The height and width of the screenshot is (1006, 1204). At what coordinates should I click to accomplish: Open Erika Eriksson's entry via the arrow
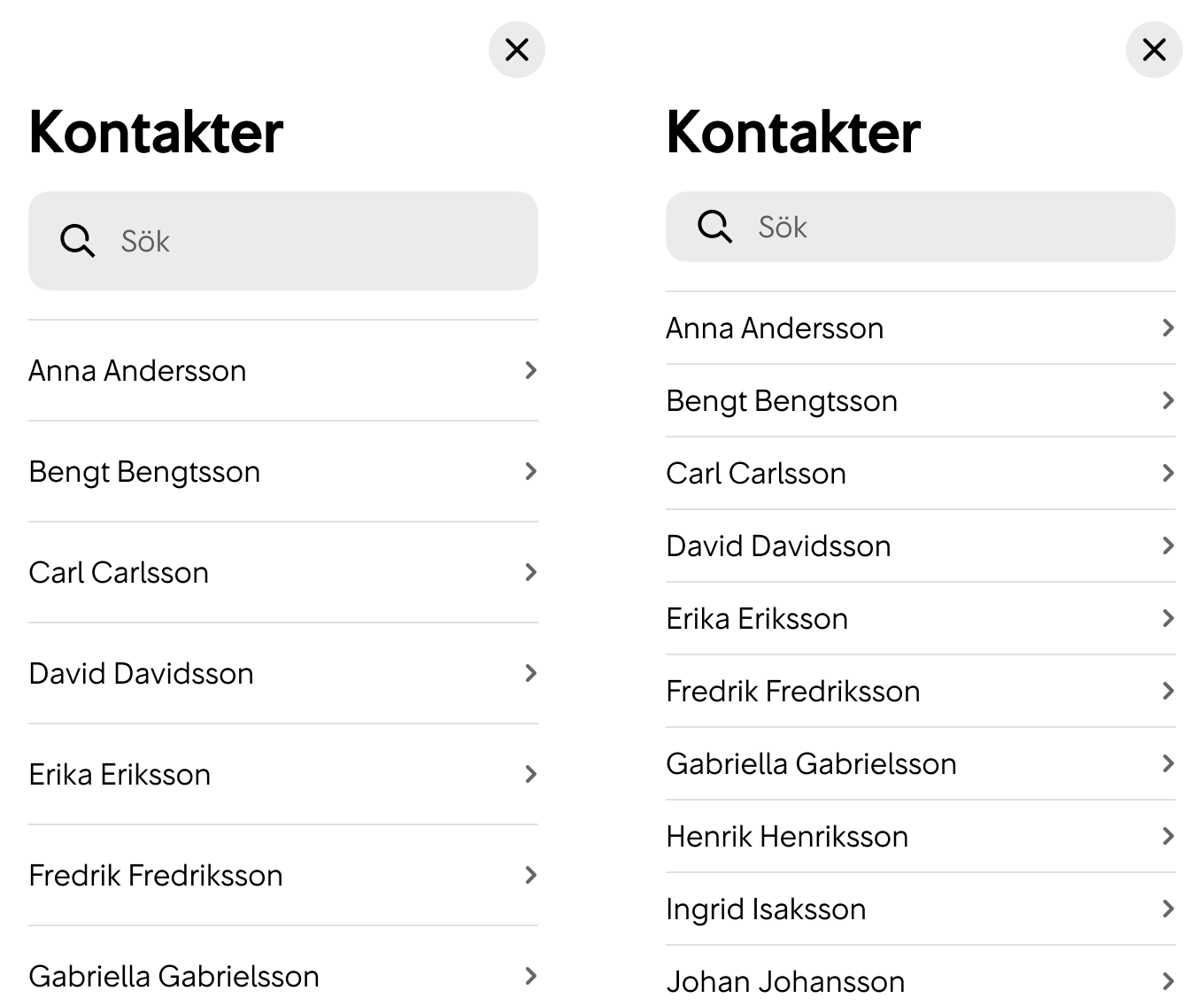[x=532, y=774]
